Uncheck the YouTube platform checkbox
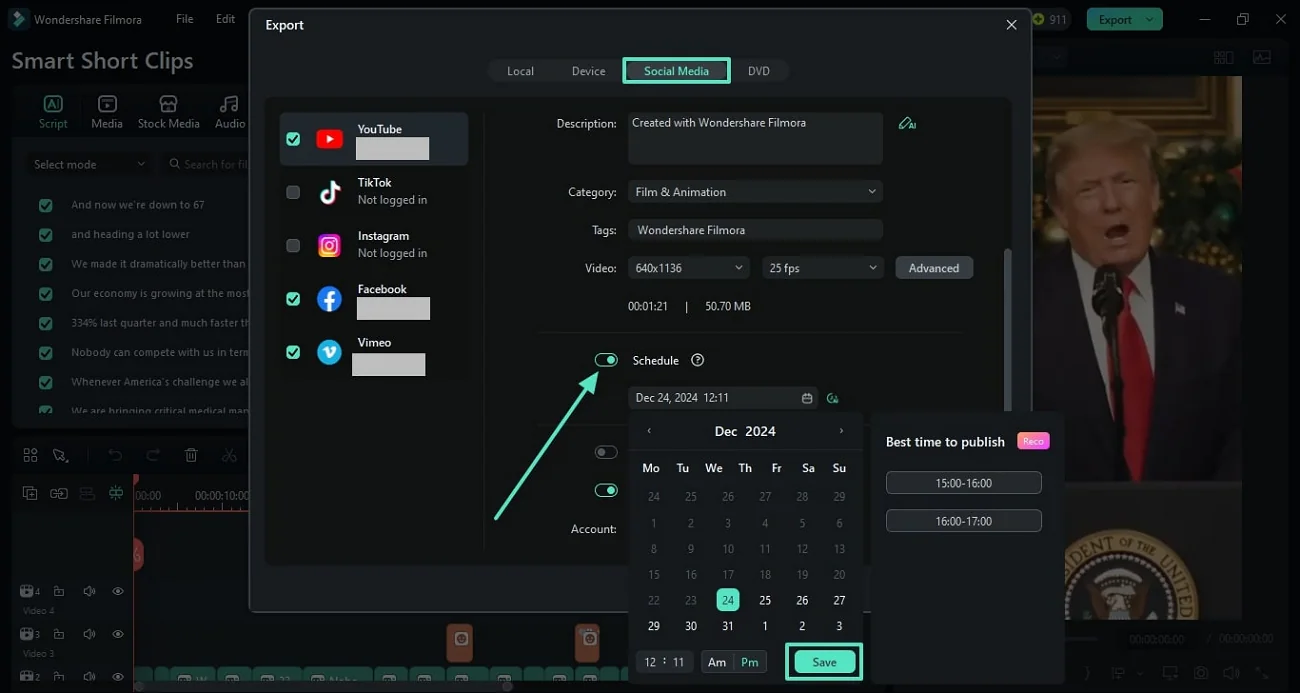 pos(293,139)
